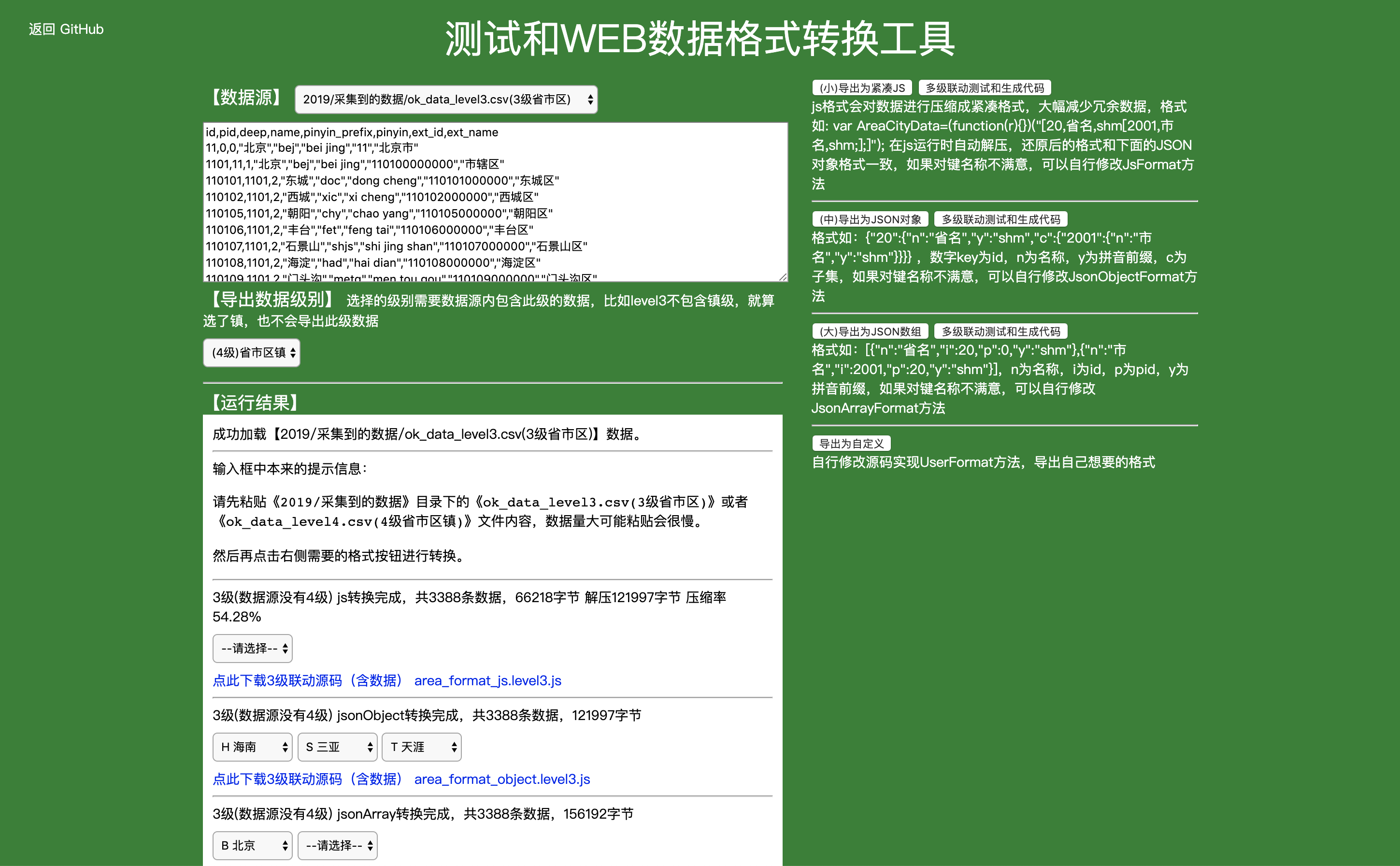Screen dimensions: 1400x866
Task: Open the S 三亚 city dropdown
Action: click(337, 747)
